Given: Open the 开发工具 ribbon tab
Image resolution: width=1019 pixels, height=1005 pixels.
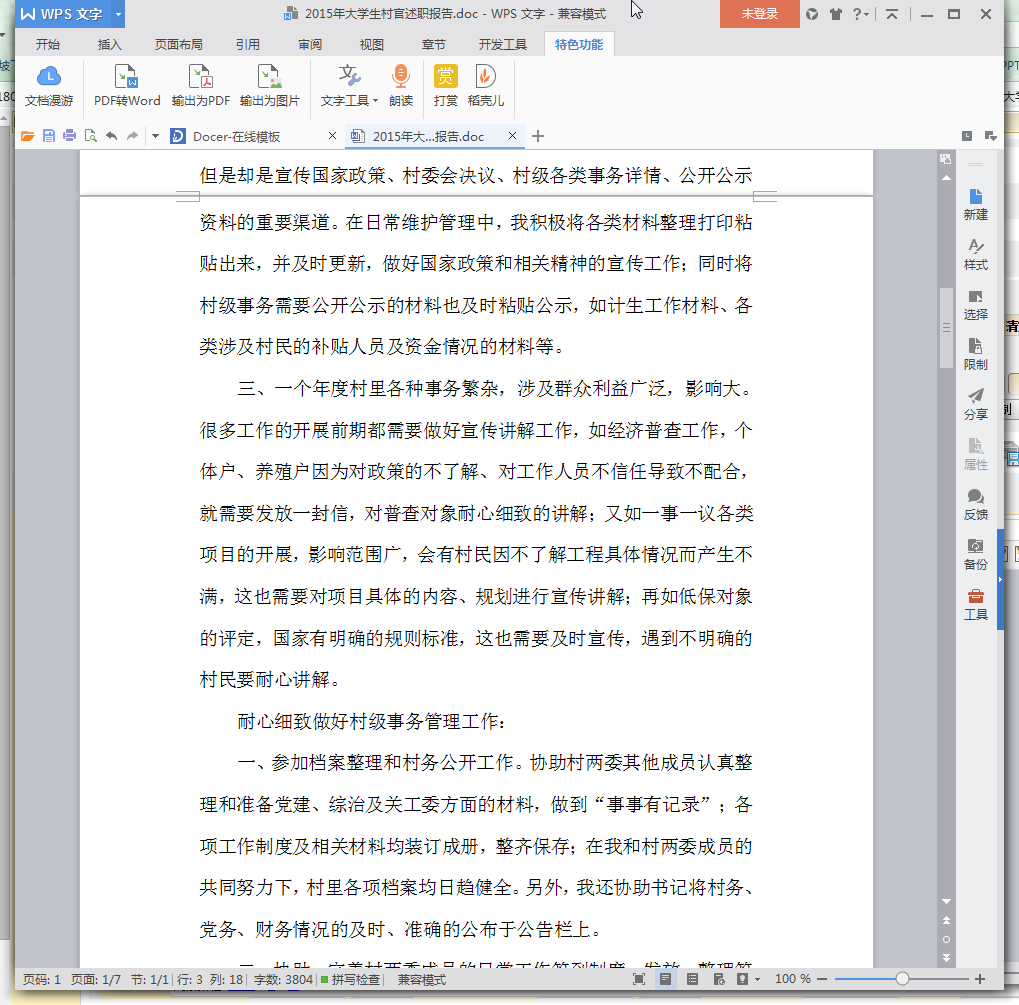Looking at the screenshot, I should click(502, 44).
